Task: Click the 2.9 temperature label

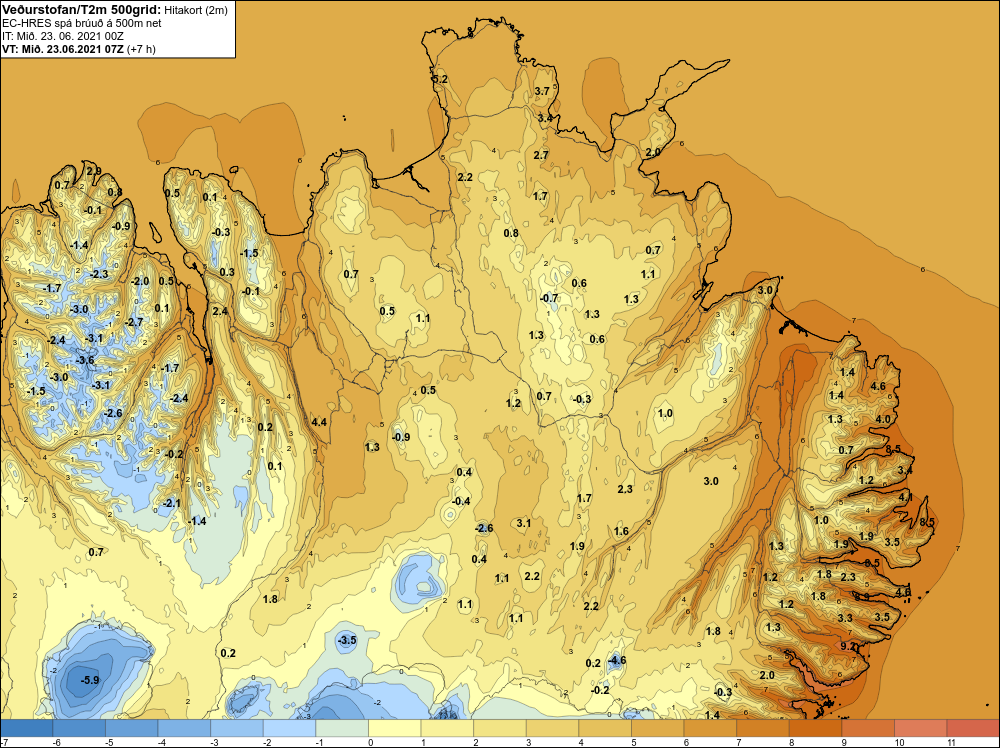Action: tap(94, 171)
